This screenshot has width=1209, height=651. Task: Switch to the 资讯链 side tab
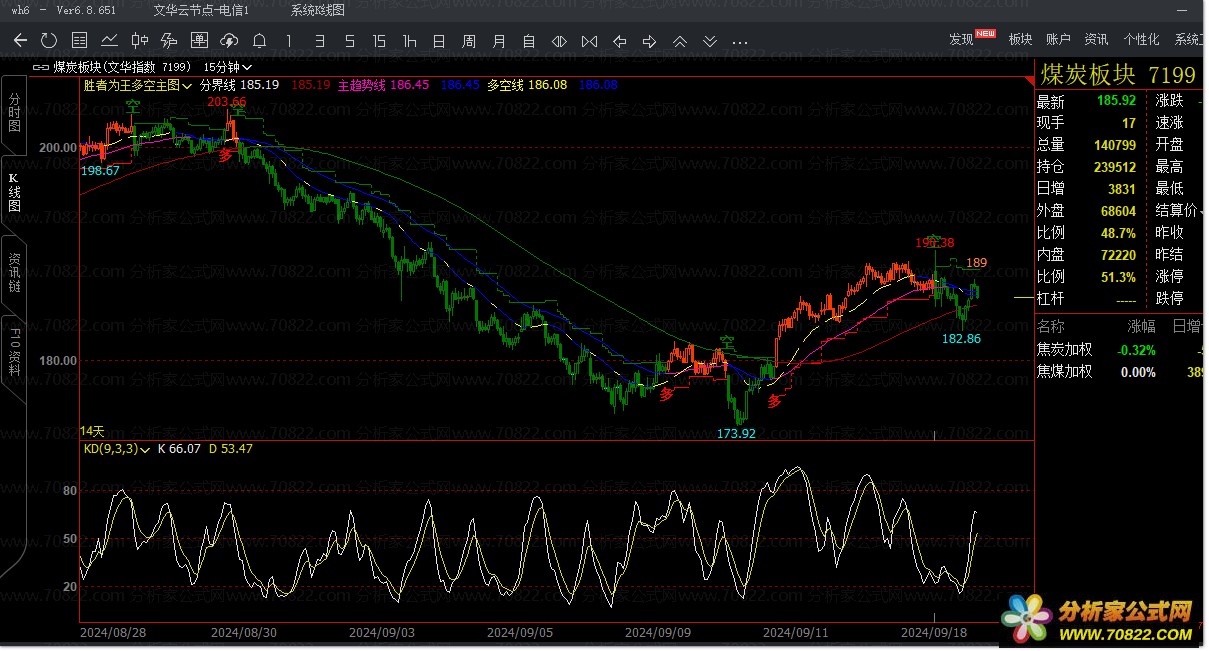(14, 272)
